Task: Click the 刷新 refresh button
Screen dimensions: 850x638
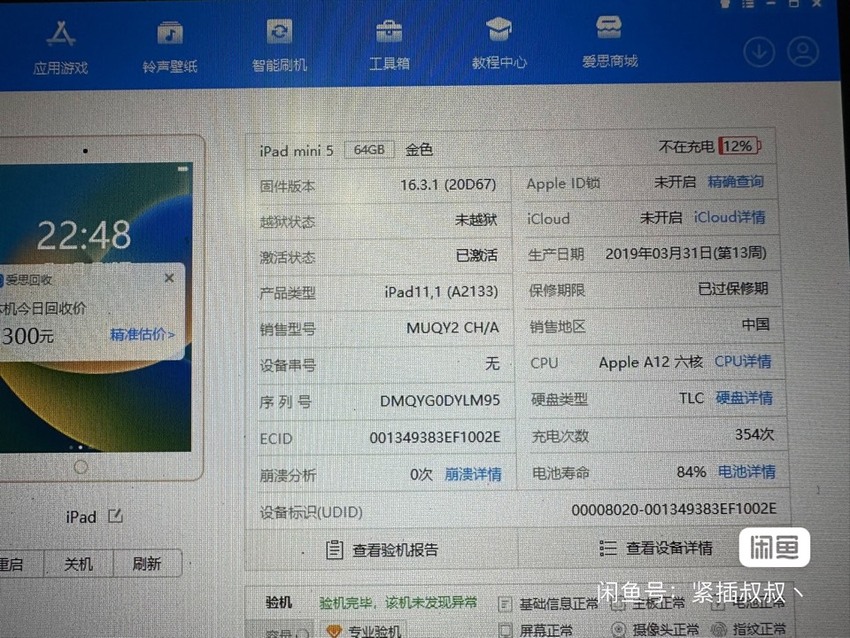Action: point(147,564)
